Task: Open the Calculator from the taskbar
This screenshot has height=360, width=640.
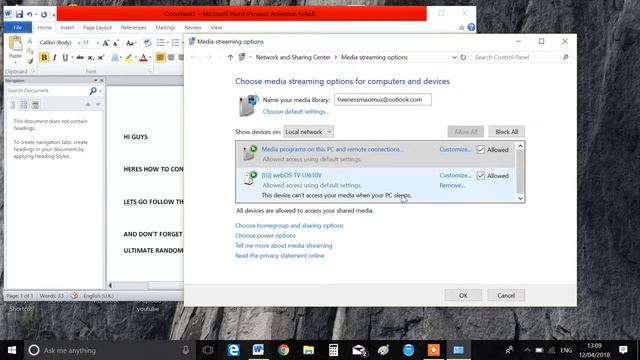Action: click(333, 350)
